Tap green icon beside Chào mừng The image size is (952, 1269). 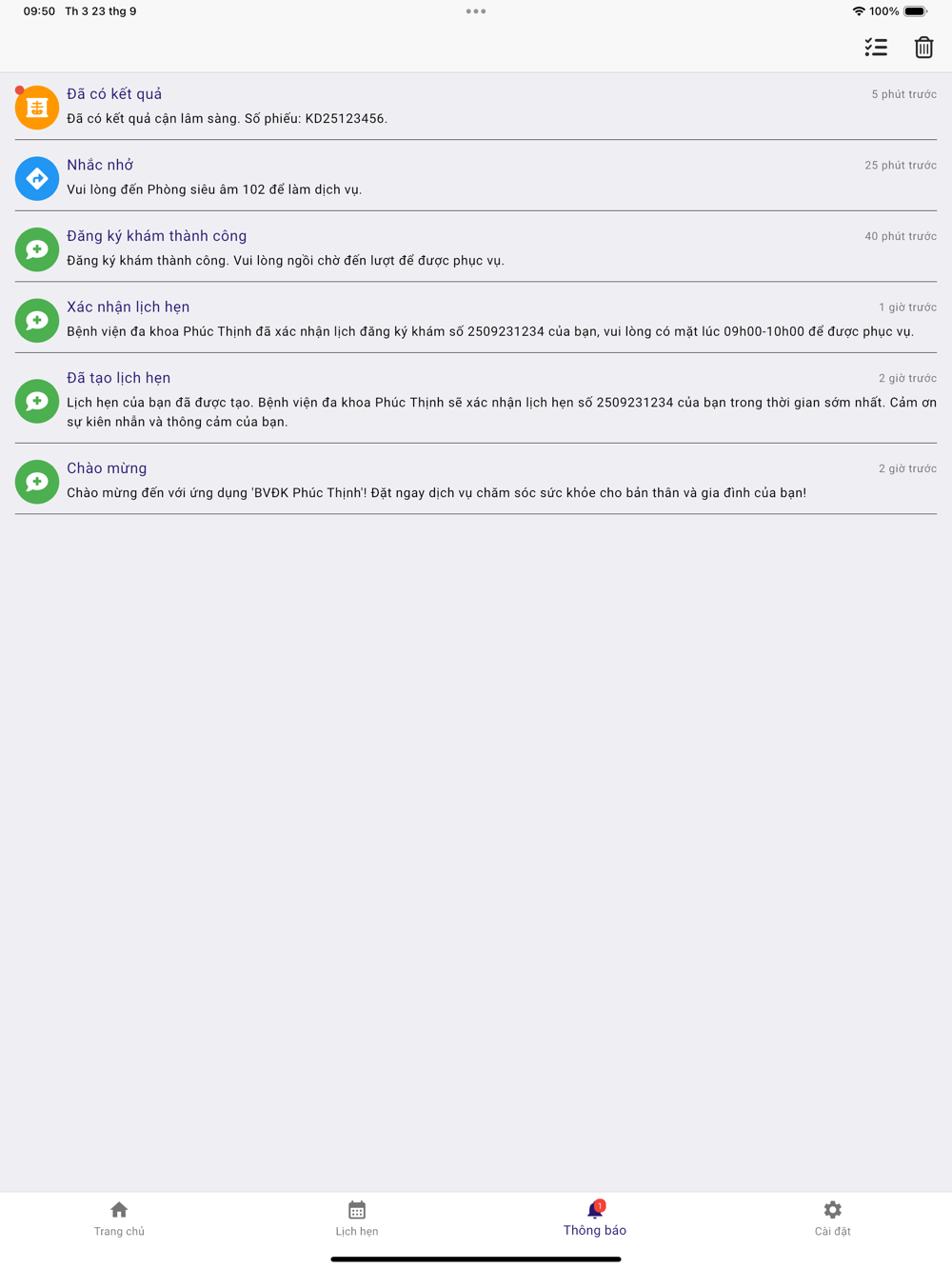click(37, 482)
